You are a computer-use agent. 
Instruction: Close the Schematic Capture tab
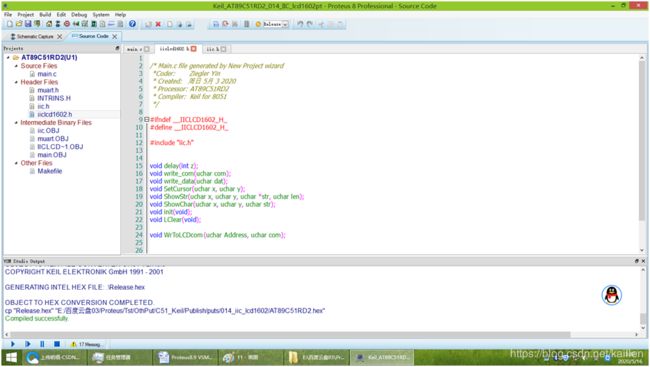60,36
